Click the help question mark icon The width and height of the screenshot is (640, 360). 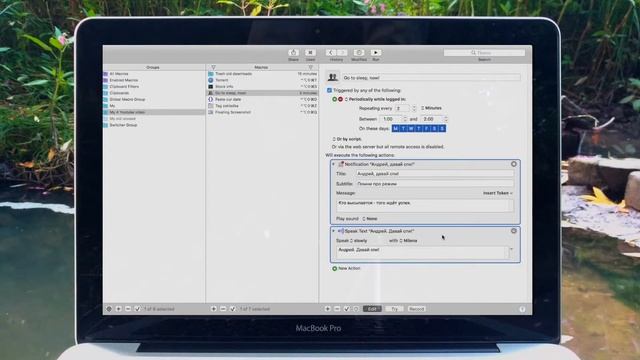point(522,309)
